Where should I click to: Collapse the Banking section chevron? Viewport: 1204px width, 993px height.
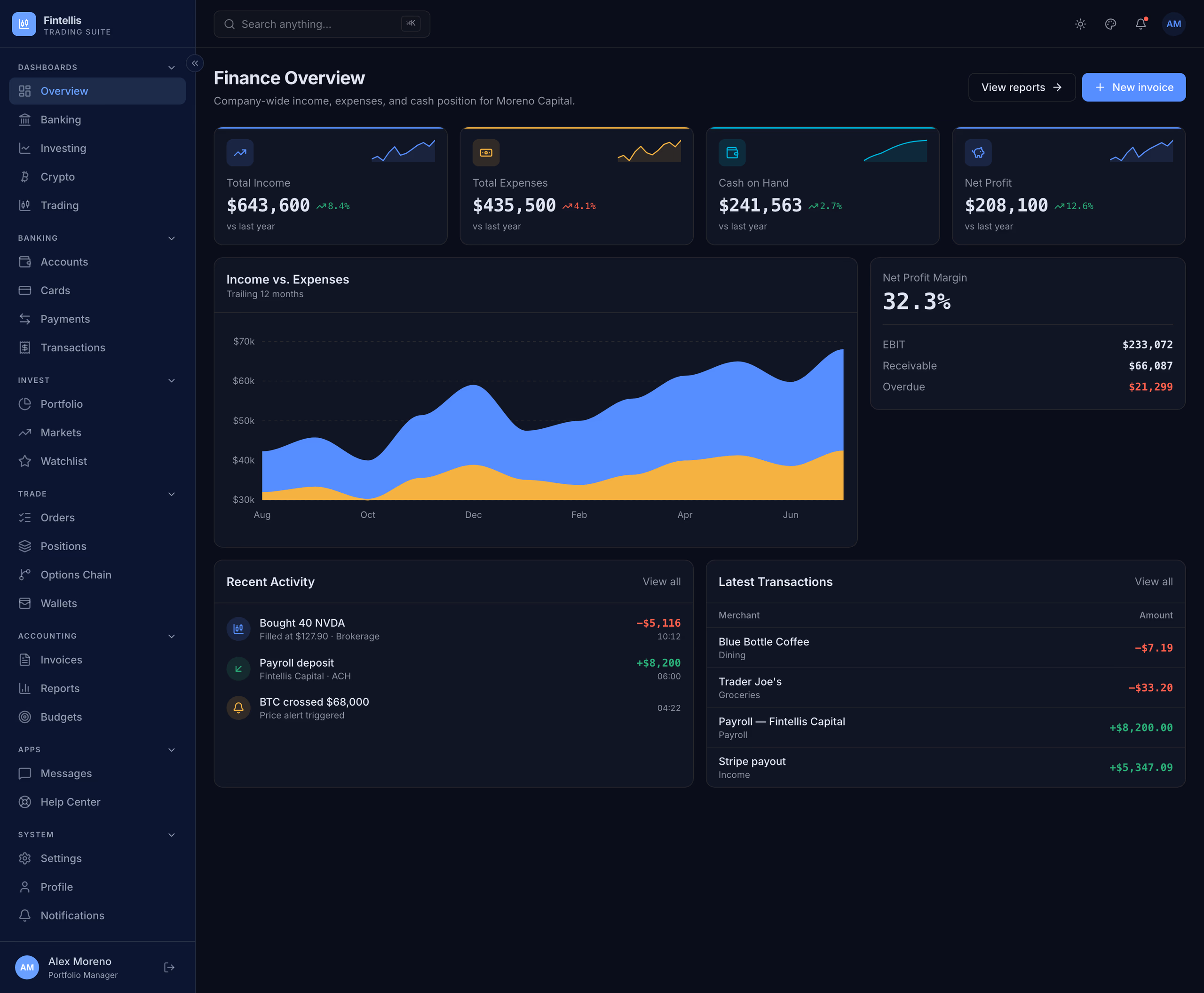pos(172,238)
